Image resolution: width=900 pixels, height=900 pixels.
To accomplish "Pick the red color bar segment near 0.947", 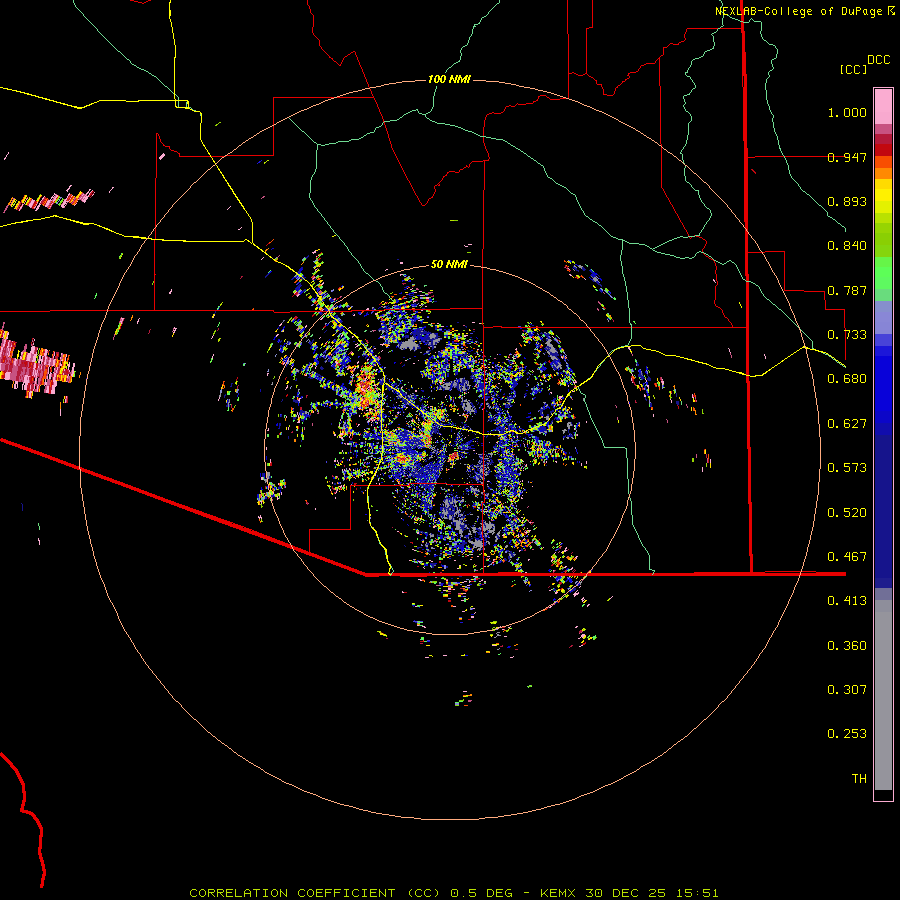I will 883,150.
